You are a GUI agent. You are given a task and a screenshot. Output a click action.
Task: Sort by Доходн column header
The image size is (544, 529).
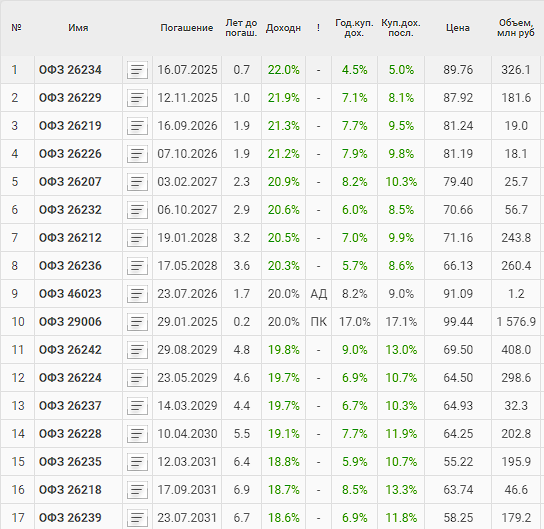(x=283, y=28)
